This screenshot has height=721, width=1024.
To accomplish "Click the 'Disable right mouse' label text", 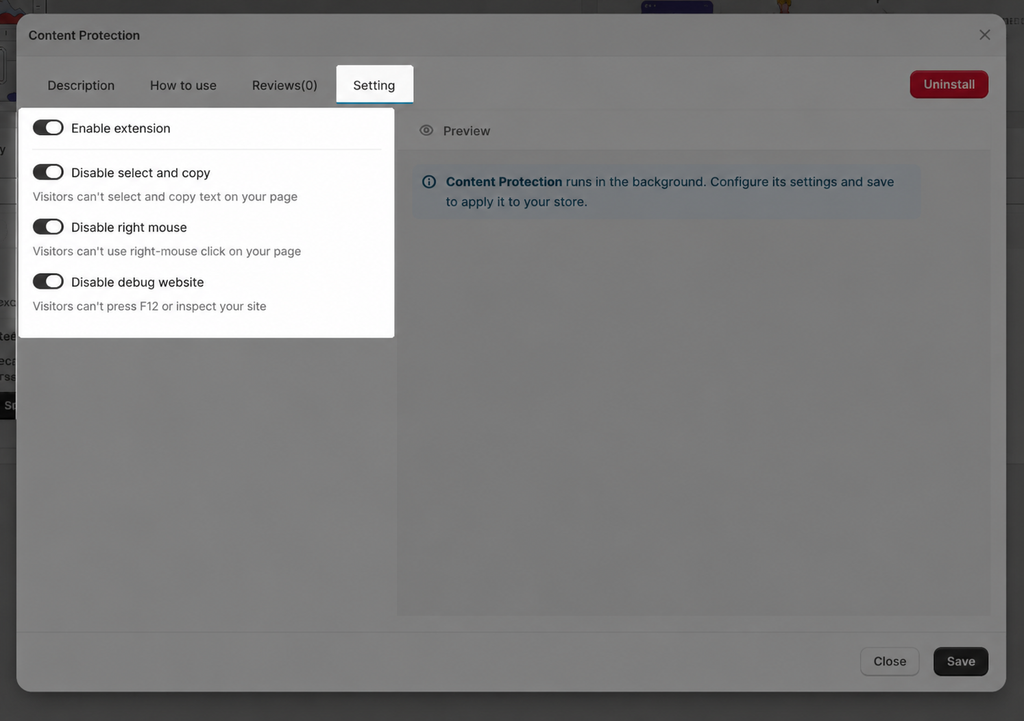I will 129,227.
